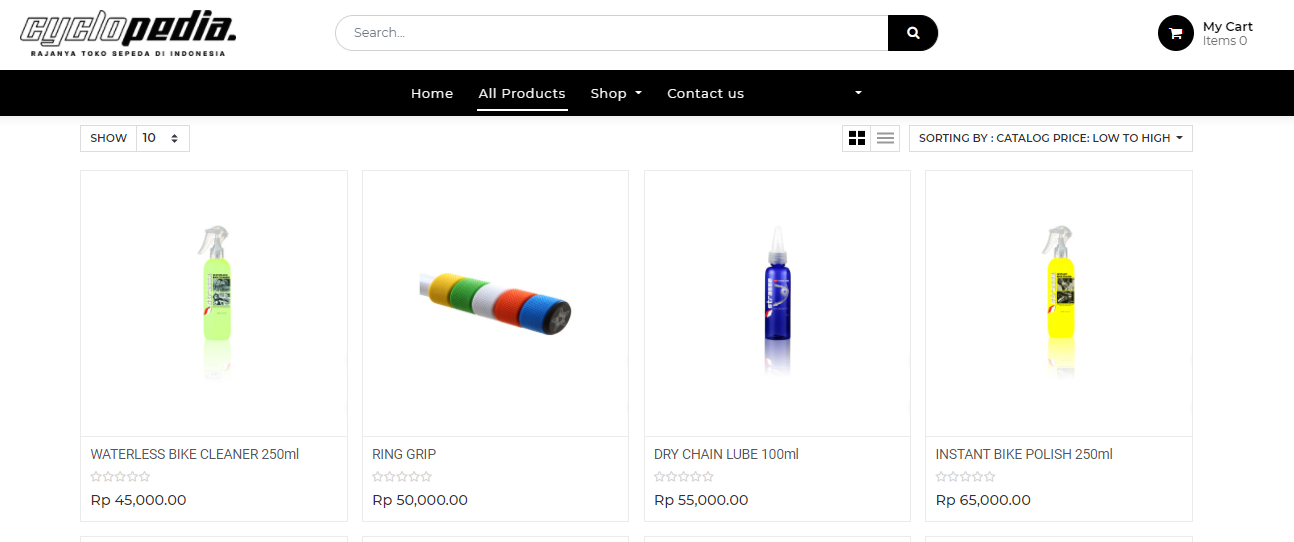Image resolution: width=1294 pixels, height=542 pixels.
Task: Click the Cyclopedia logo
Action: tap(128, 34)
